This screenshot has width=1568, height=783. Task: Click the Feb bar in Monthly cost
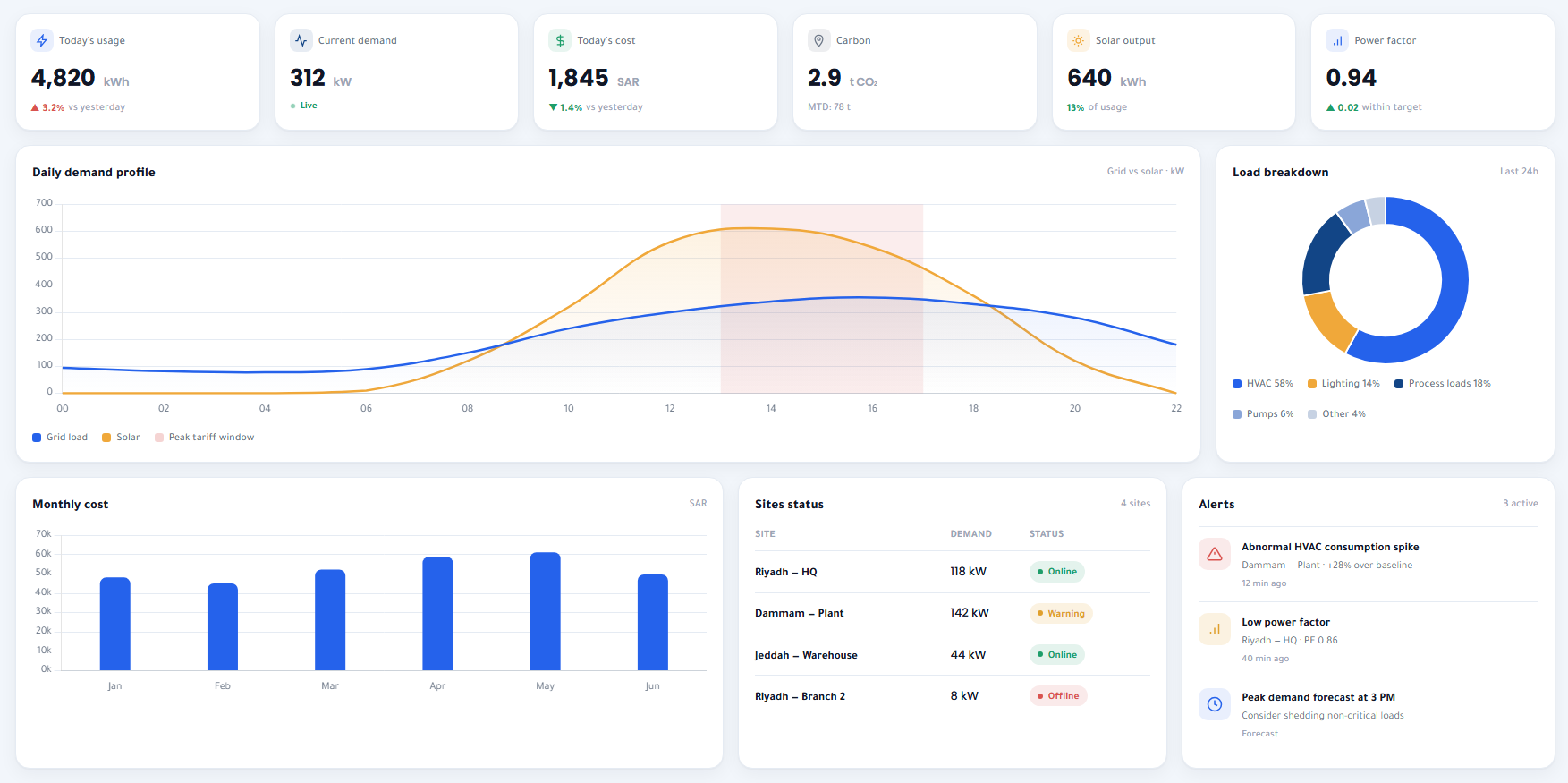(223, 626)
